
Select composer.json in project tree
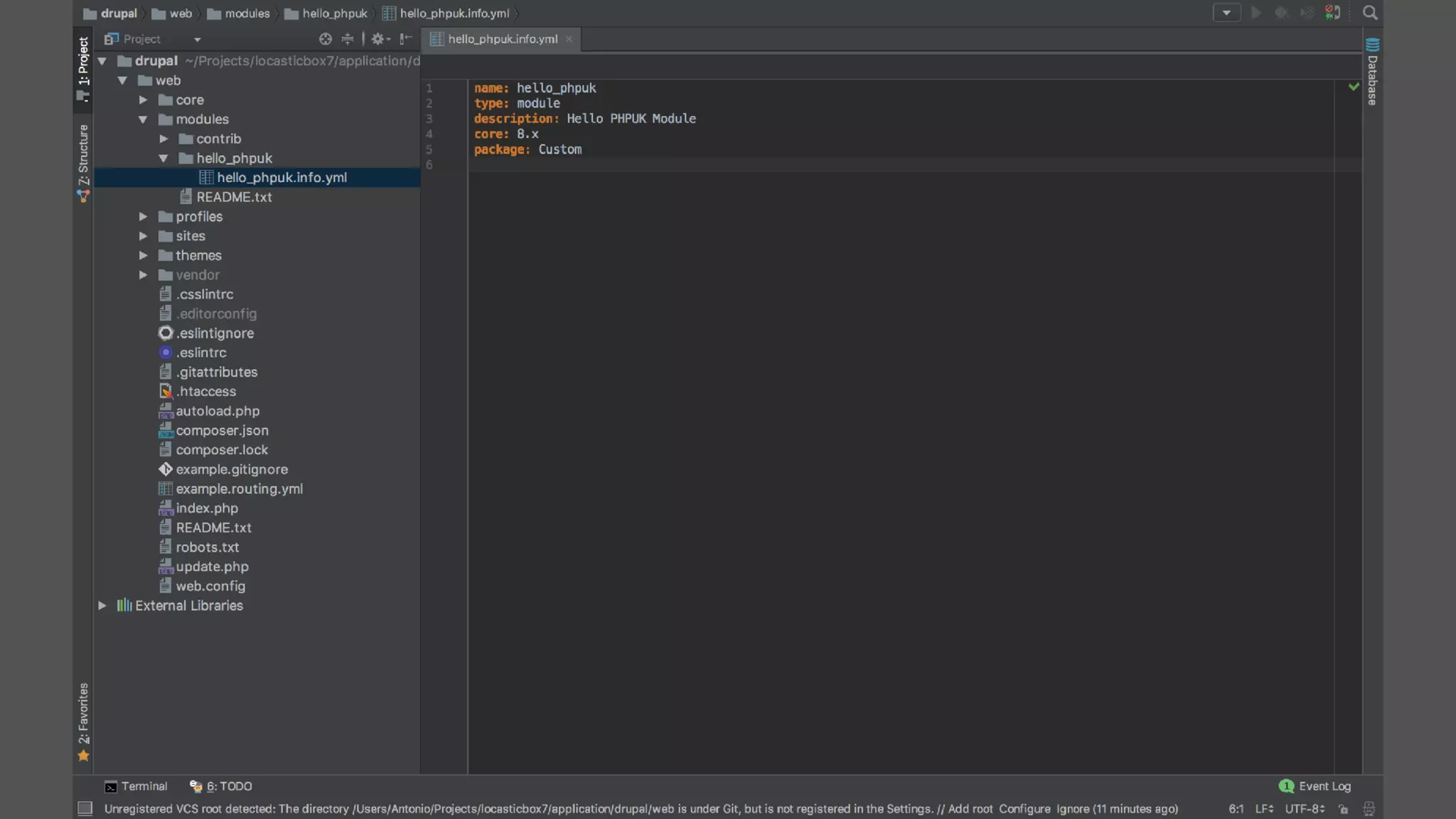point(222,431)
